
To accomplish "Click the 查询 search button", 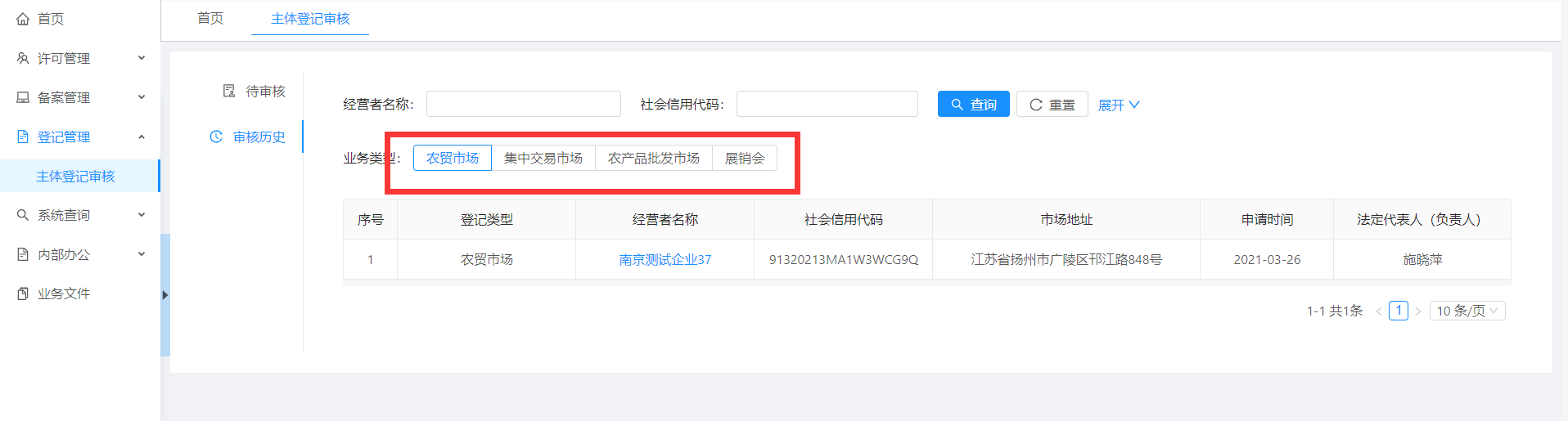I will click(x=973, y=105).
